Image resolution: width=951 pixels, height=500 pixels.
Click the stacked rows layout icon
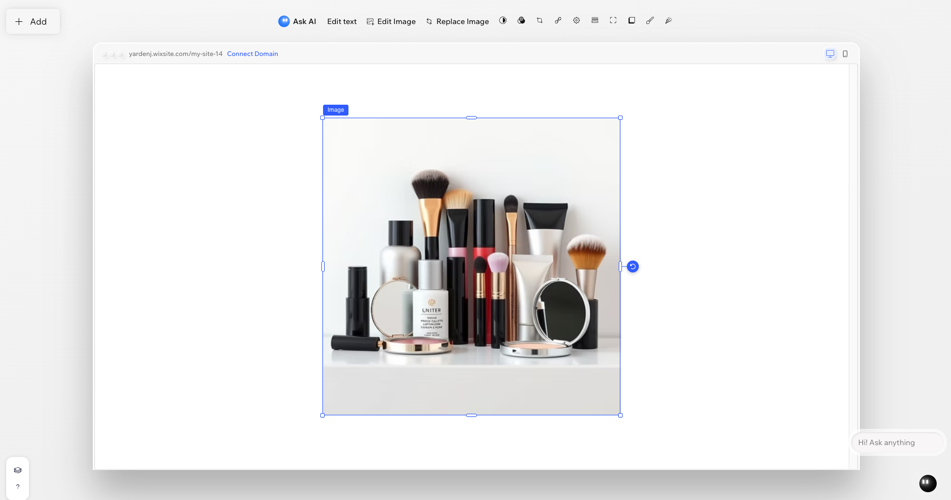595,20
